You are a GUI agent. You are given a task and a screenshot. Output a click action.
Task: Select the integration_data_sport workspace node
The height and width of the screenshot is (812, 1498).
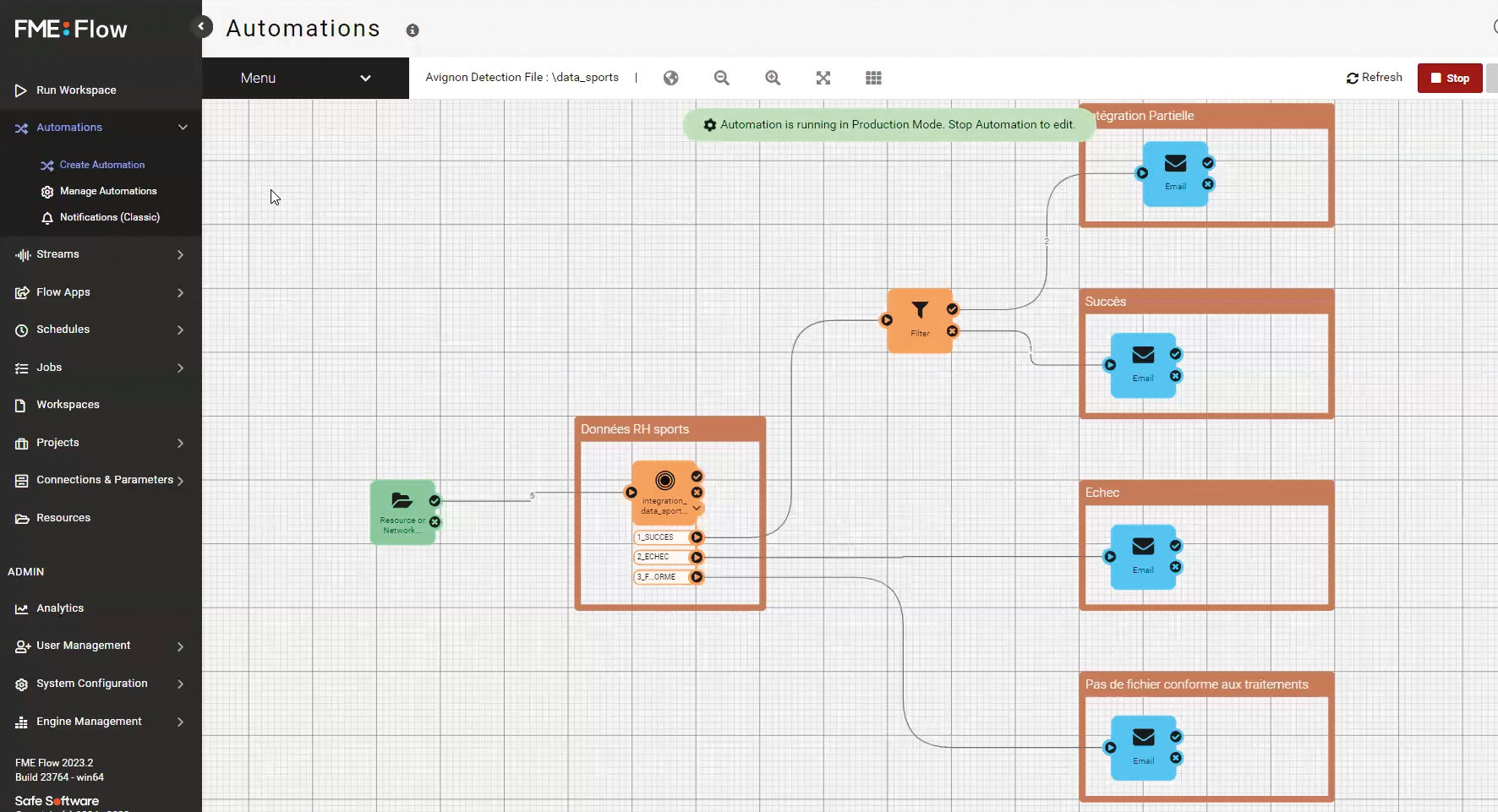pos(664,493)
